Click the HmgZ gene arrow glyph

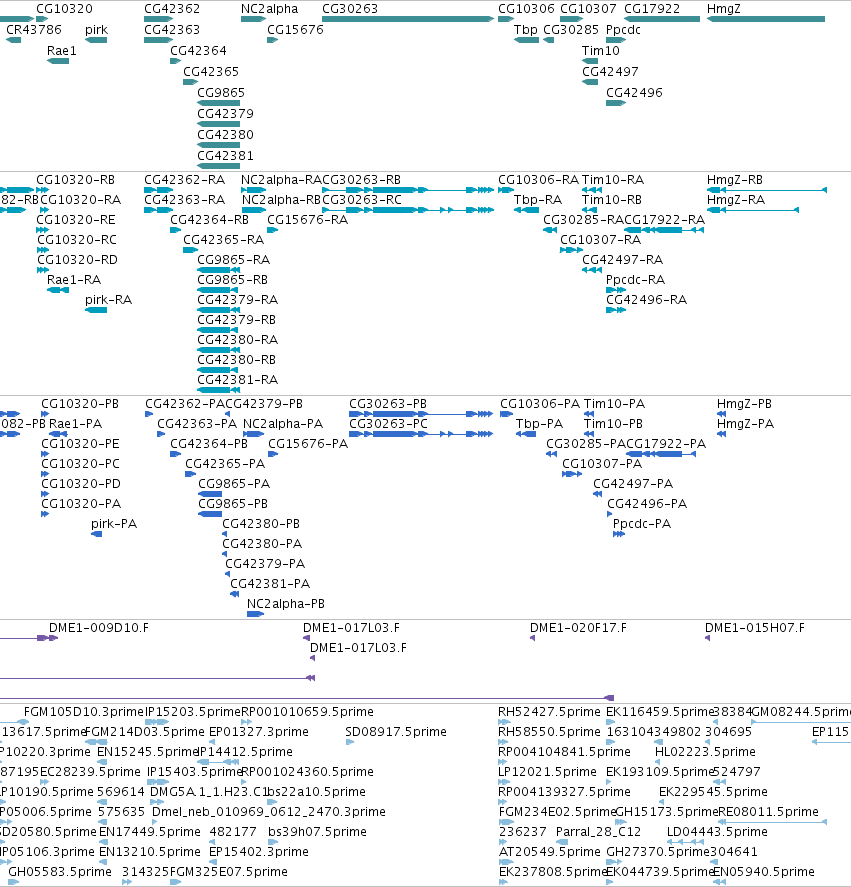pyautogui.click(x=766, y=19)
